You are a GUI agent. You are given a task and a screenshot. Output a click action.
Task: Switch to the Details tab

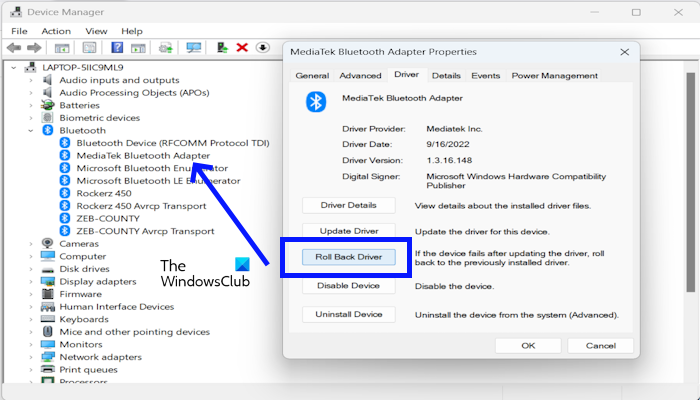(x=446, y=75)
